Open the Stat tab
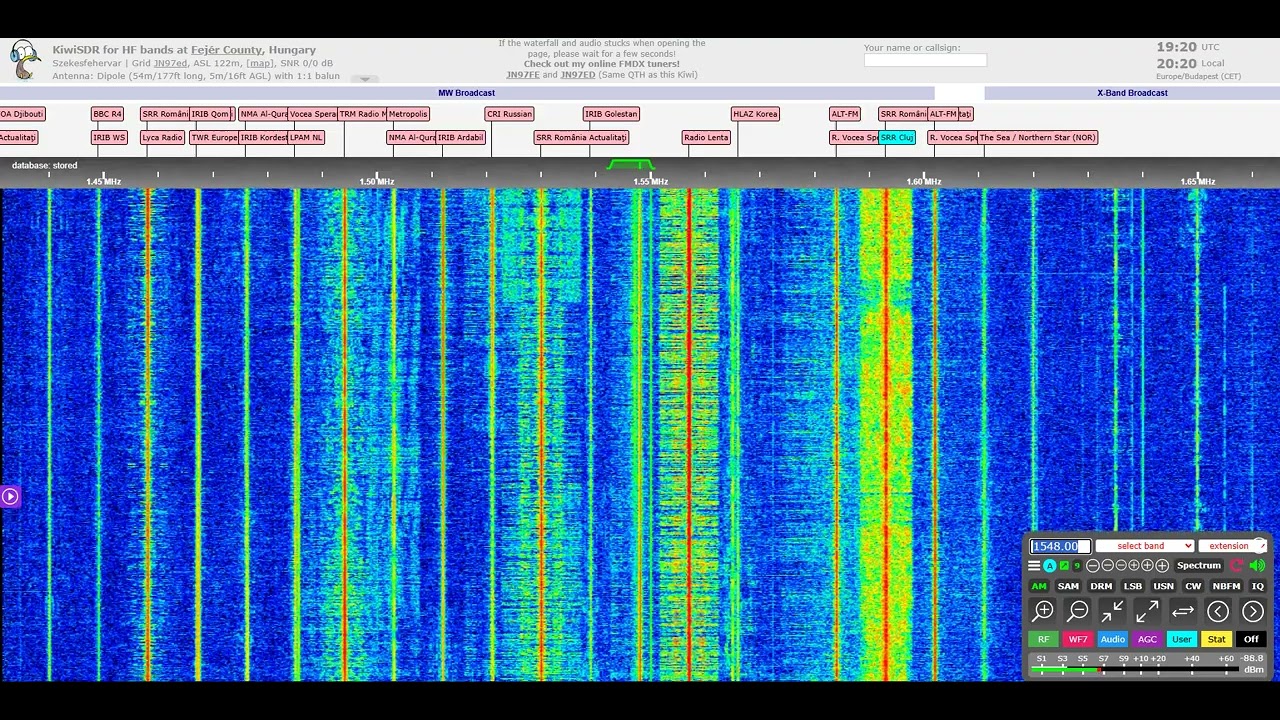This screenshot has width=1280, height=720. coord(1216,639)
